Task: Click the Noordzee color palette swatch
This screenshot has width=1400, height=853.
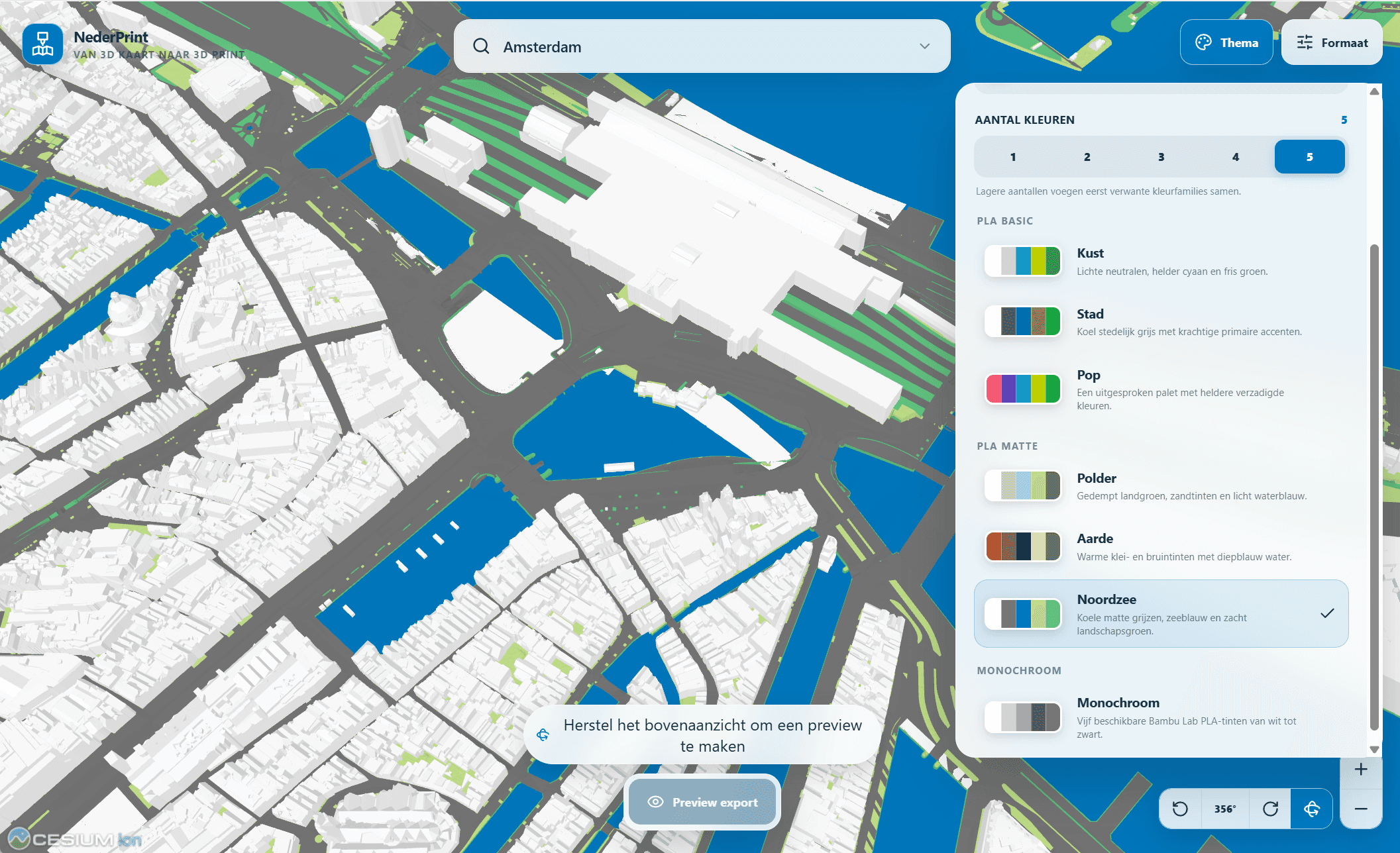Action: pyautogui.click(x=1023, y=614)
